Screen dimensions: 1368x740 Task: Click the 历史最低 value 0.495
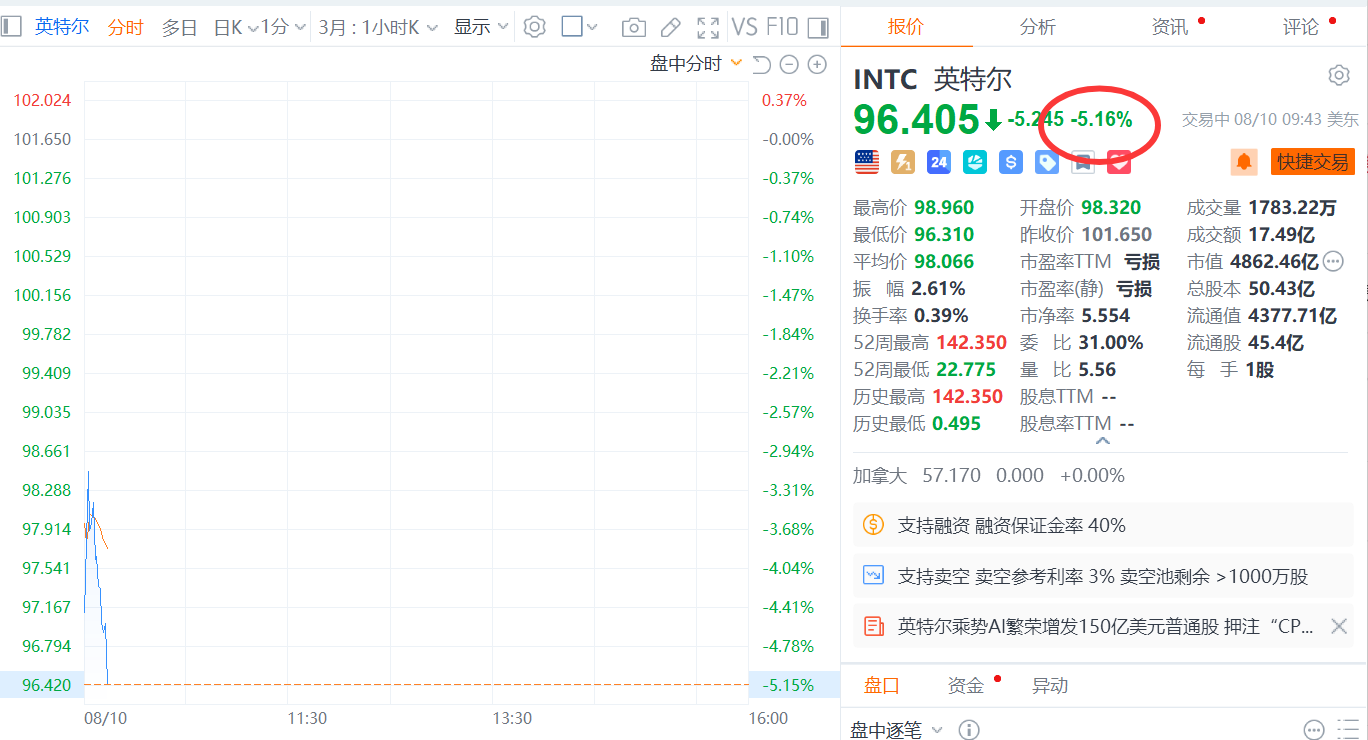[956, 423]
